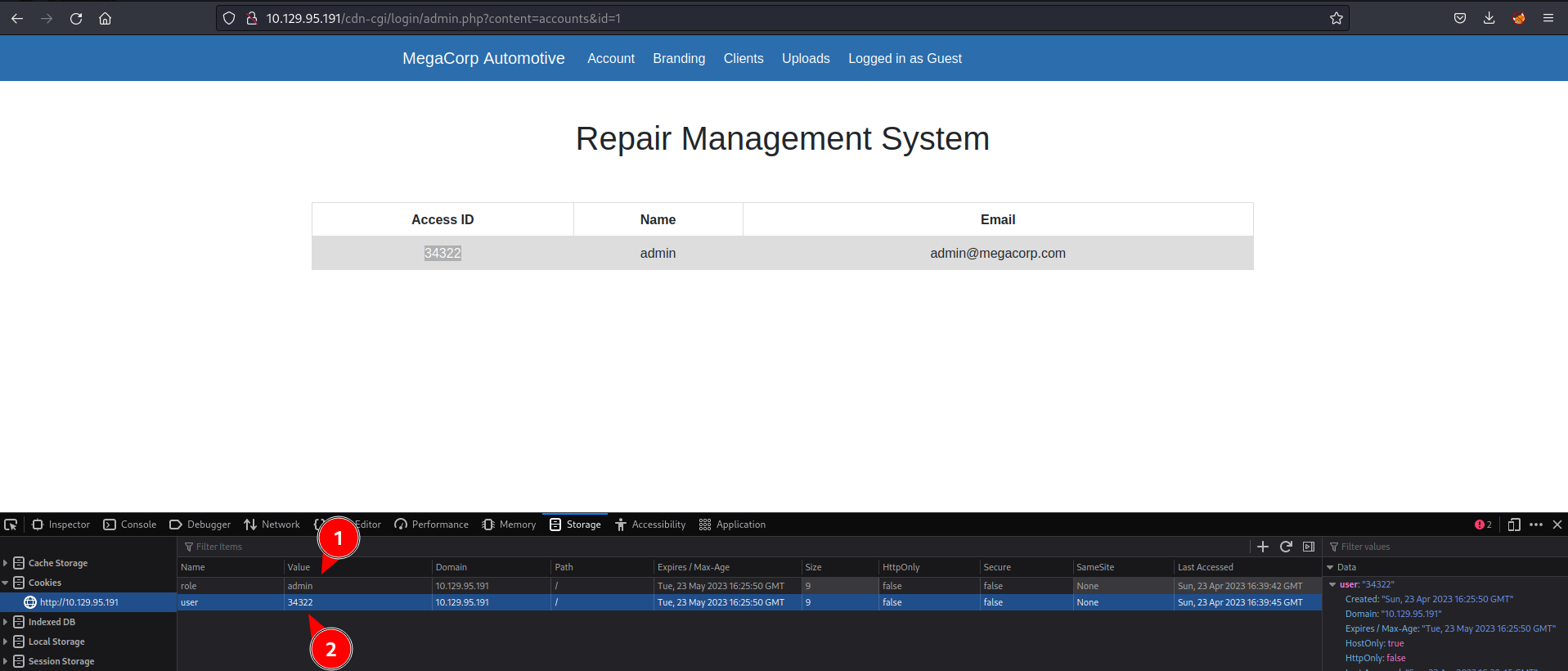Click the browser Back arrow
This screenshot has width=1568, height=671.
pos(17,18)
